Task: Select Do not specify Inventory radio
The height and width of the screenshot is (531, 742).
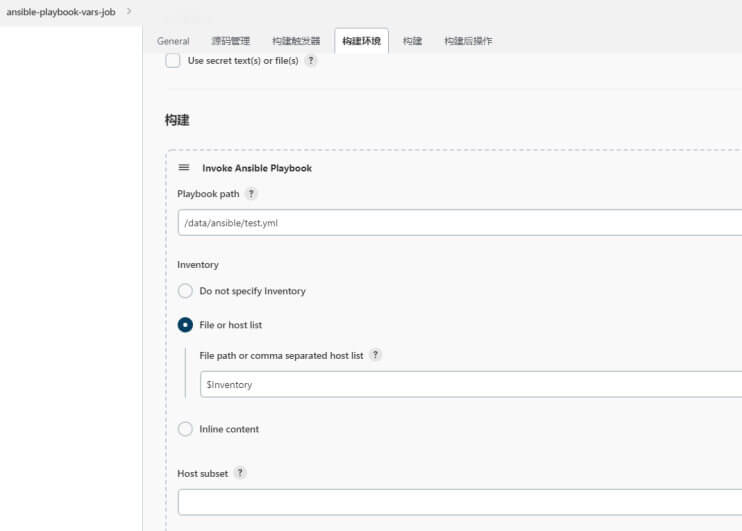Action: (x=185, y=291)
